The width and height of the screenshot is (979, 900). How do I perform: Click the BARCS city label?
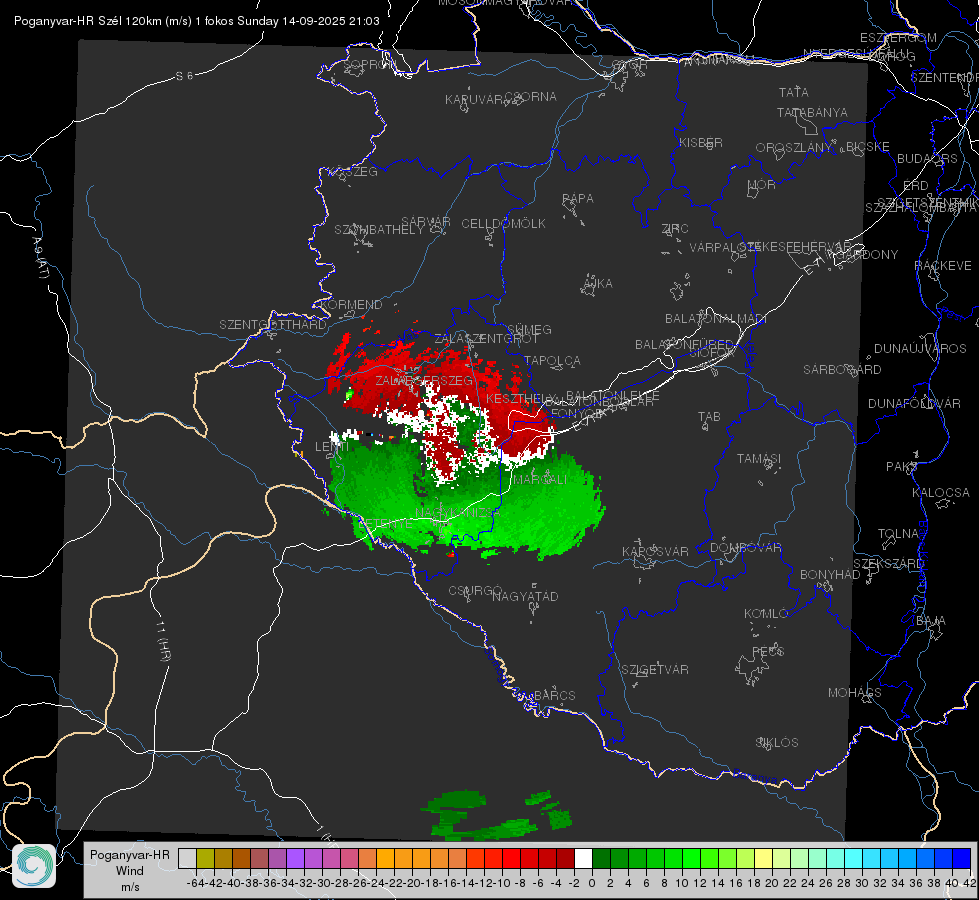[x=554, y=695]
